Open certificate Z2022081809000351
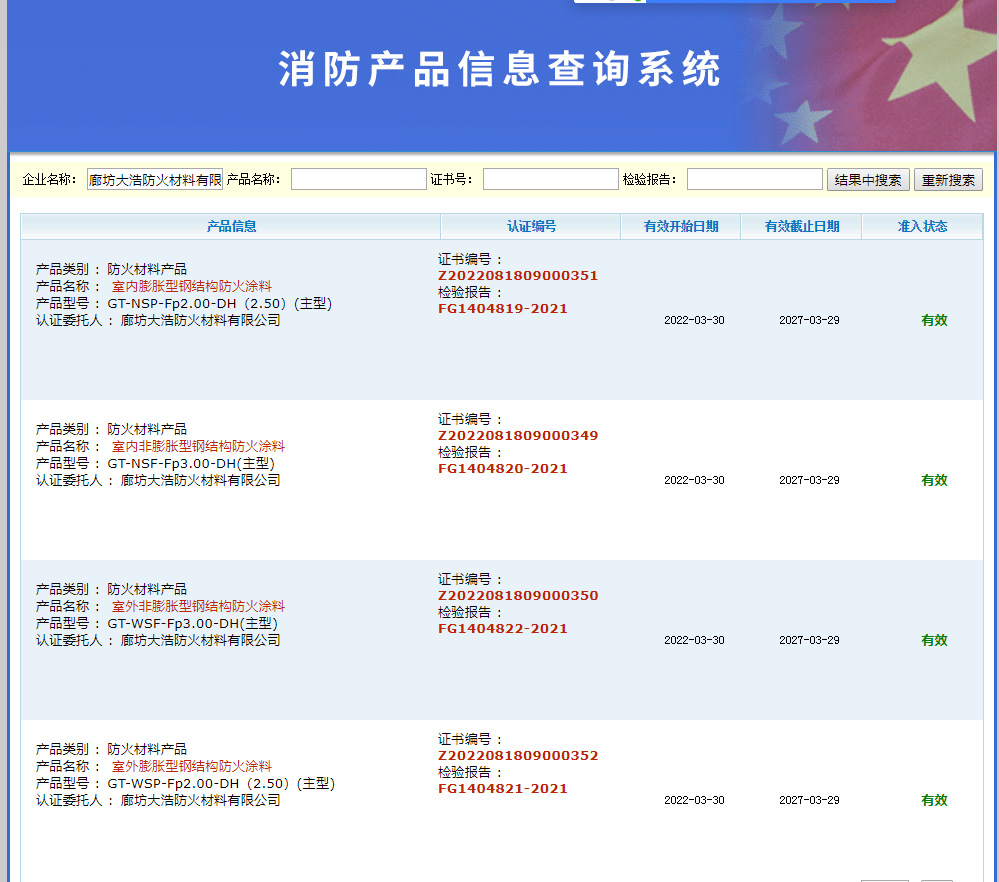Viewport: 999px width, 882px height. click(x=518, y=275)
